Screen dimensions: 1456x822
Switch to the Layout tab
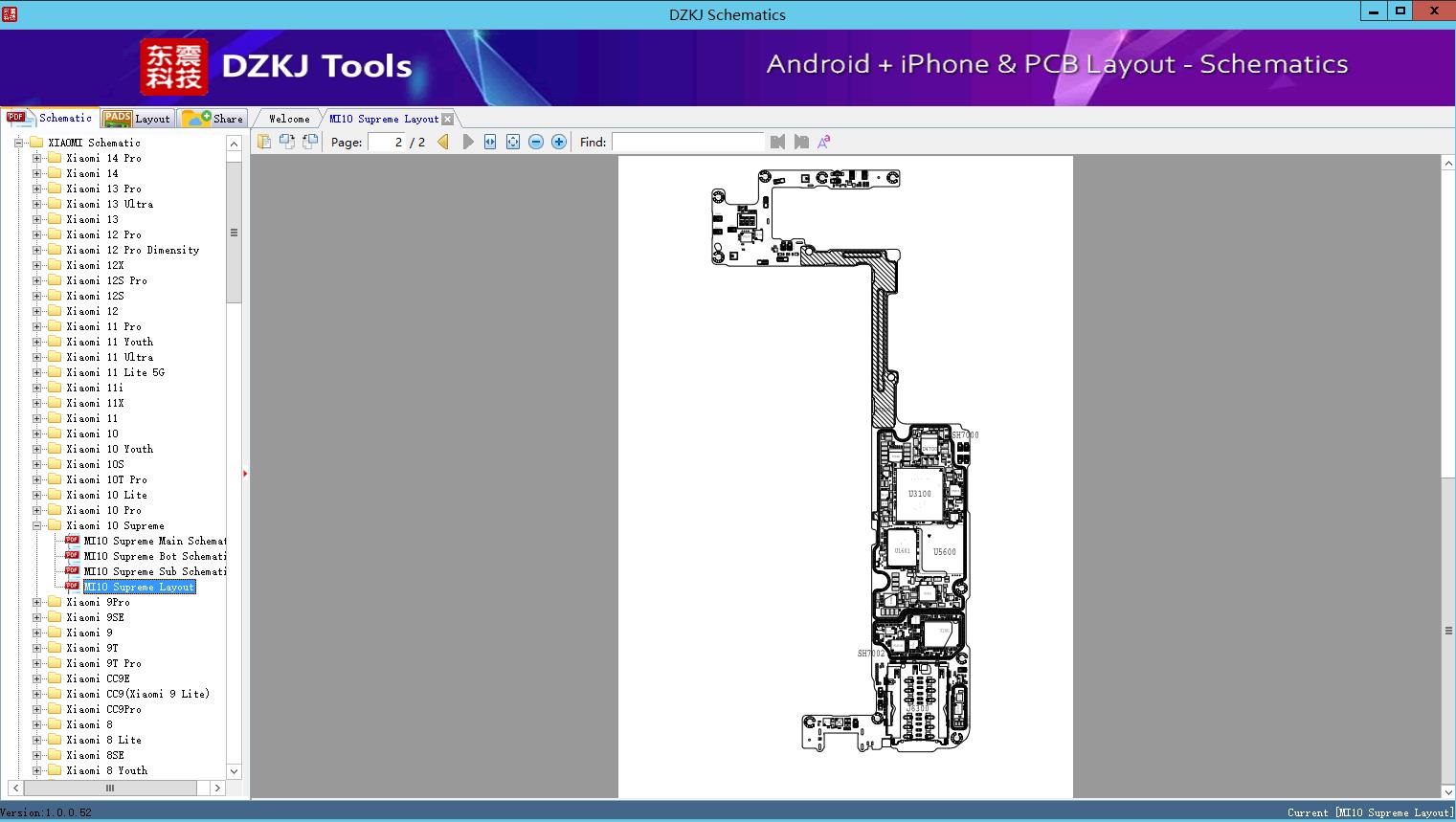[x=137, y=118]
